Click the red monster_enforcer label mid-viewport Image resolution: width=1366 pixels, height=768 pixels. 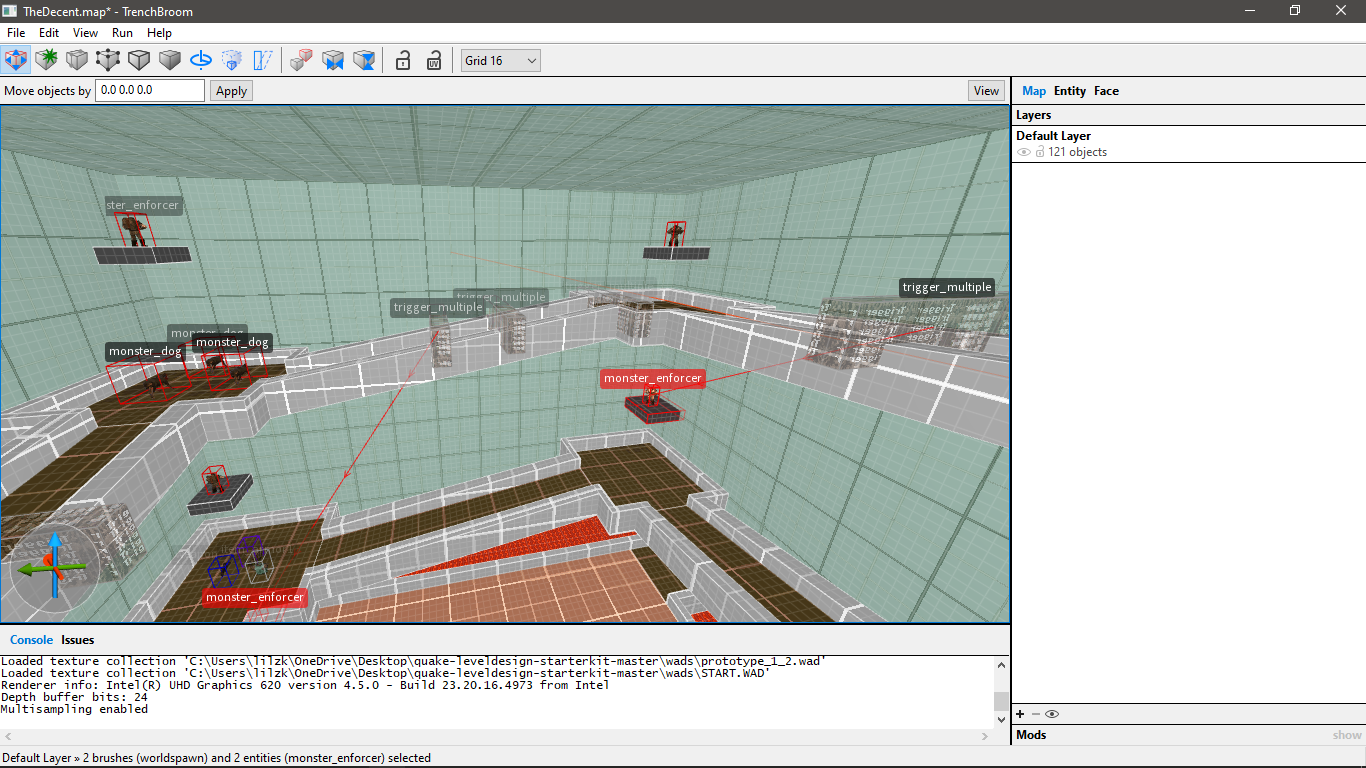(653, 379)
